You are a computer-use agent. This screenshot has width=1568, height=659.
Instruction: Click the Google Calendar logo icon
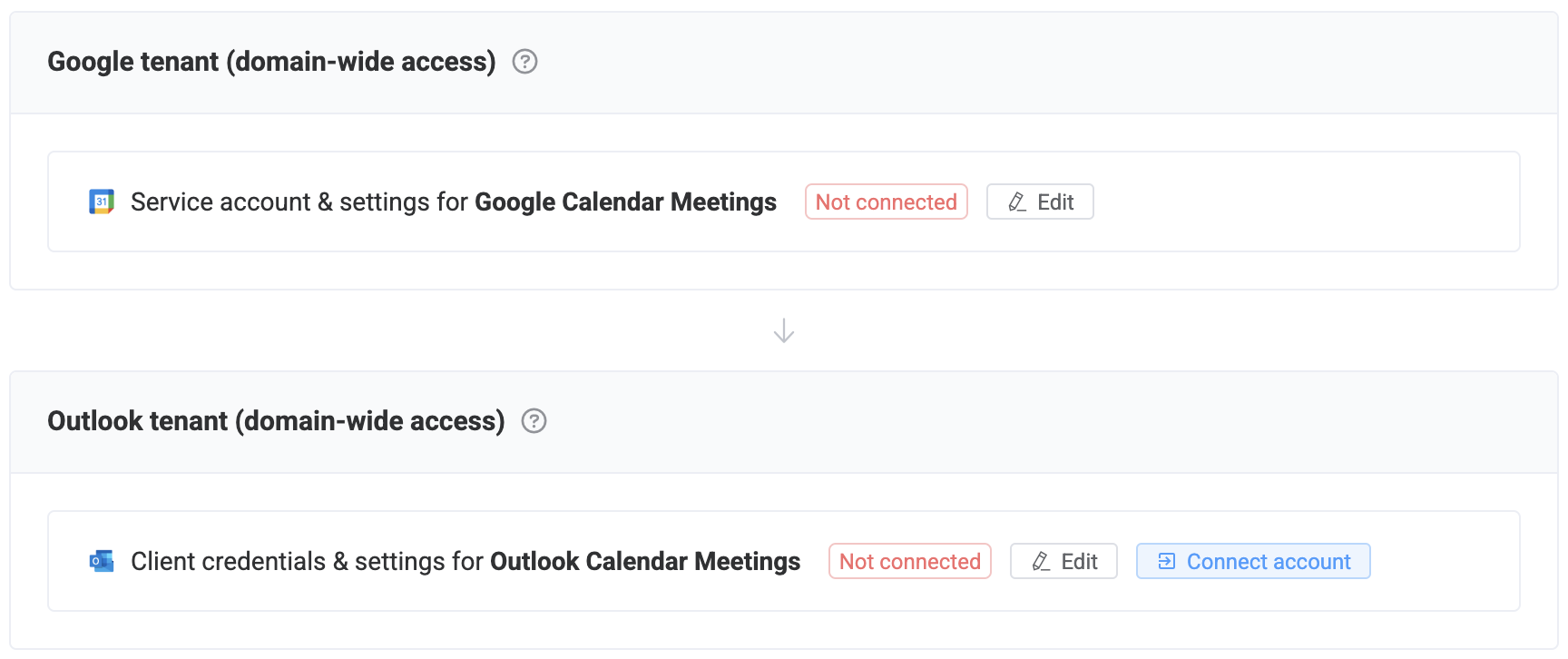(x=102, y=202)
